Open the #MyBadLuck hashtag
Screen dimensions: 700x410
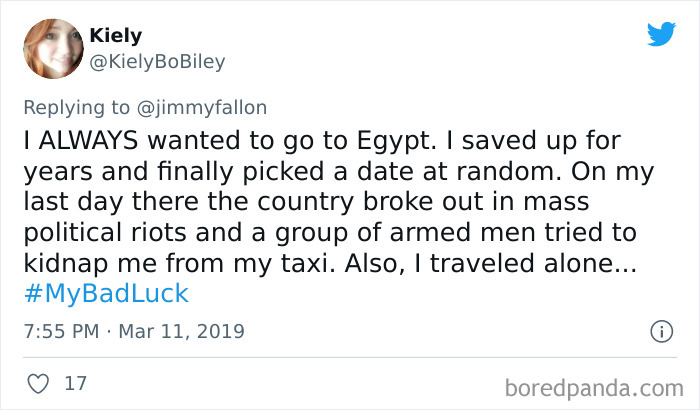tap(105, 294)
